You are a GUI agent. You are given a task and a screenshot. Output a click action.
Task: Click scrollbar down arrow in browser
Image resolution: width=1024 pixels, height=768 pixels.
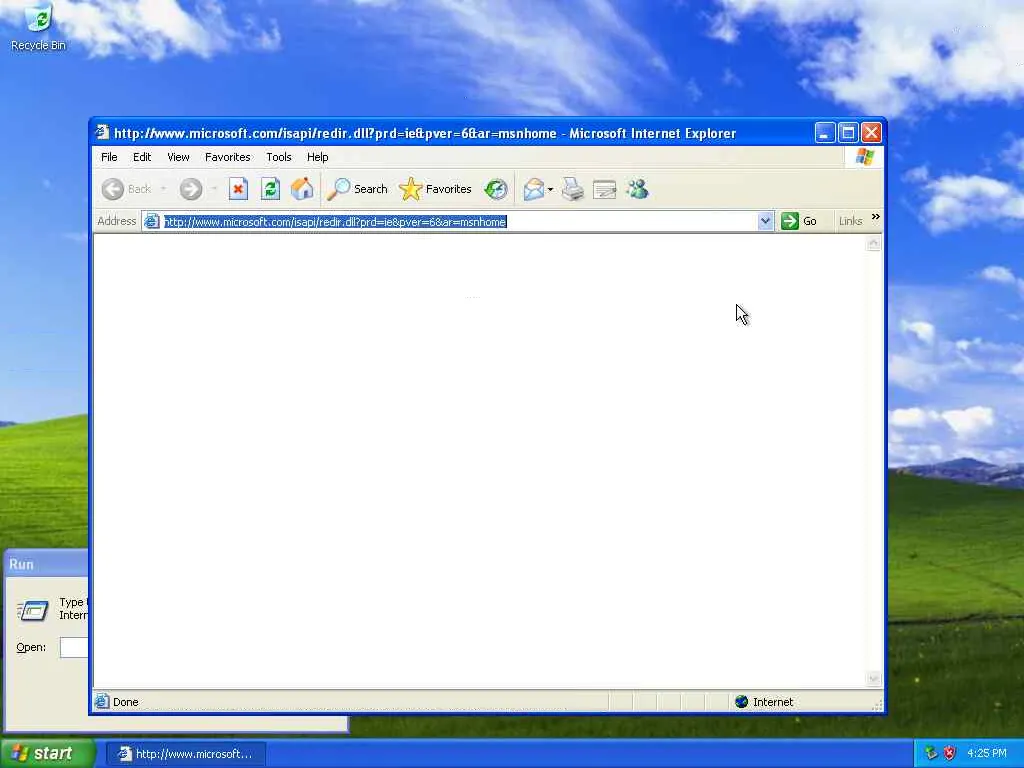click(873, 680)
